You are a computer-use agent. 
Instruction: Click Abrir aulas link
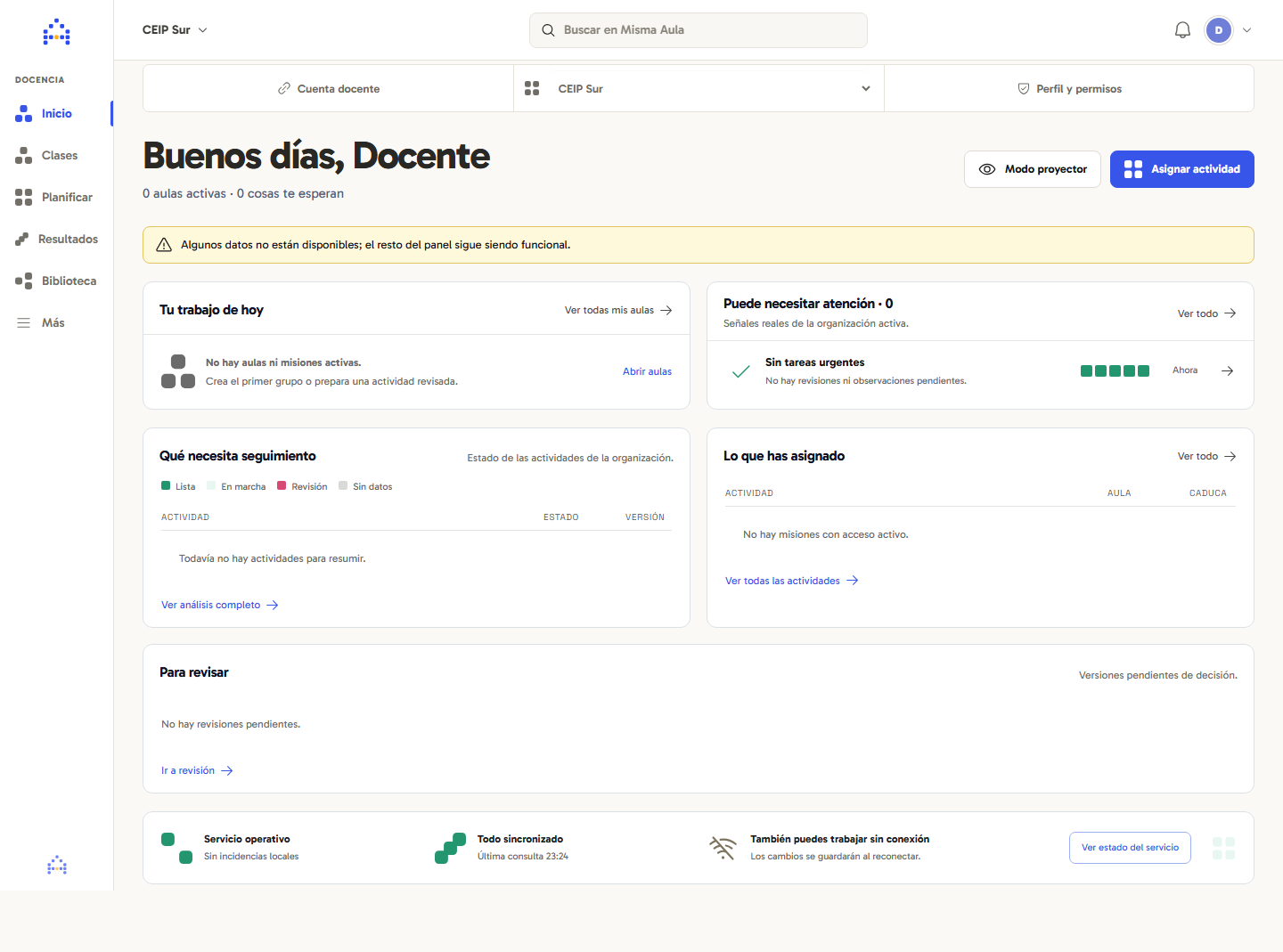(648, 371)
